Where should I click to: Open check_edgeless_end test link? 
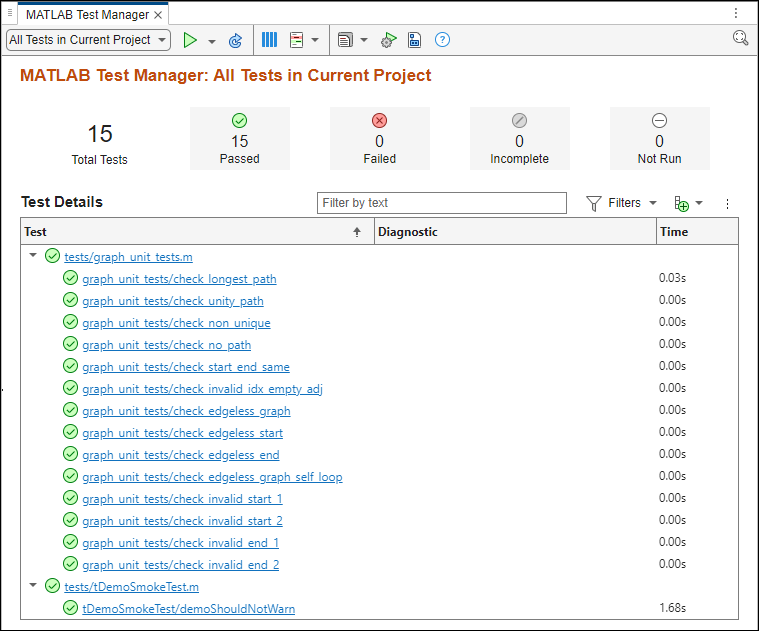[x=181, y=455]
